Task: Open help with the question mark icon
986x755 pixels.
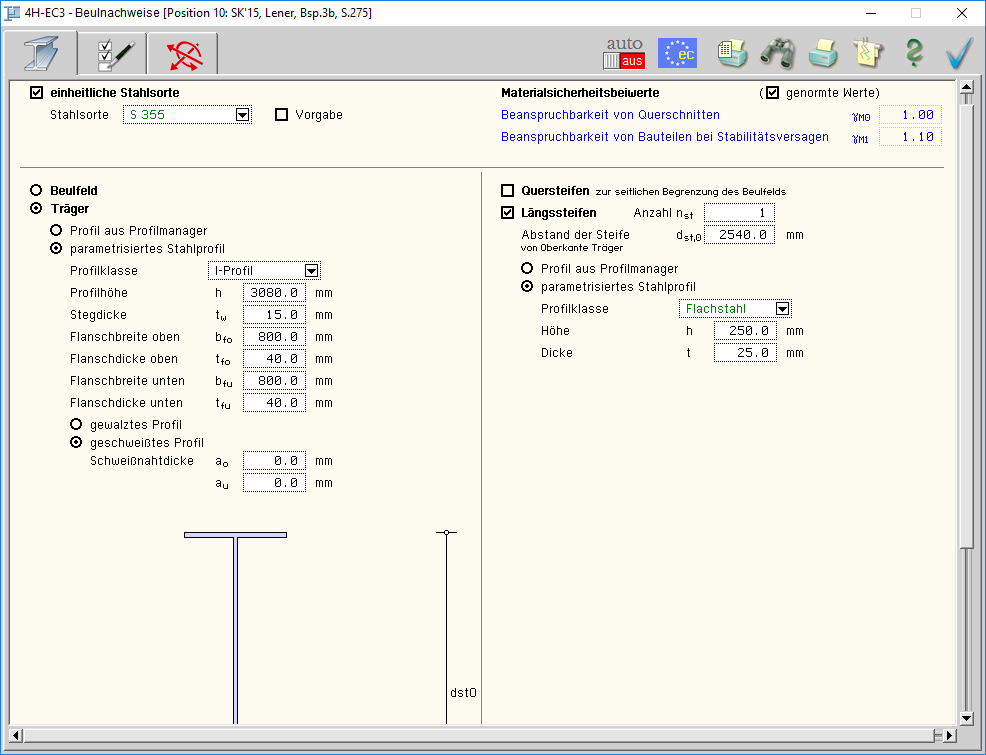Action: pos(913,53)
